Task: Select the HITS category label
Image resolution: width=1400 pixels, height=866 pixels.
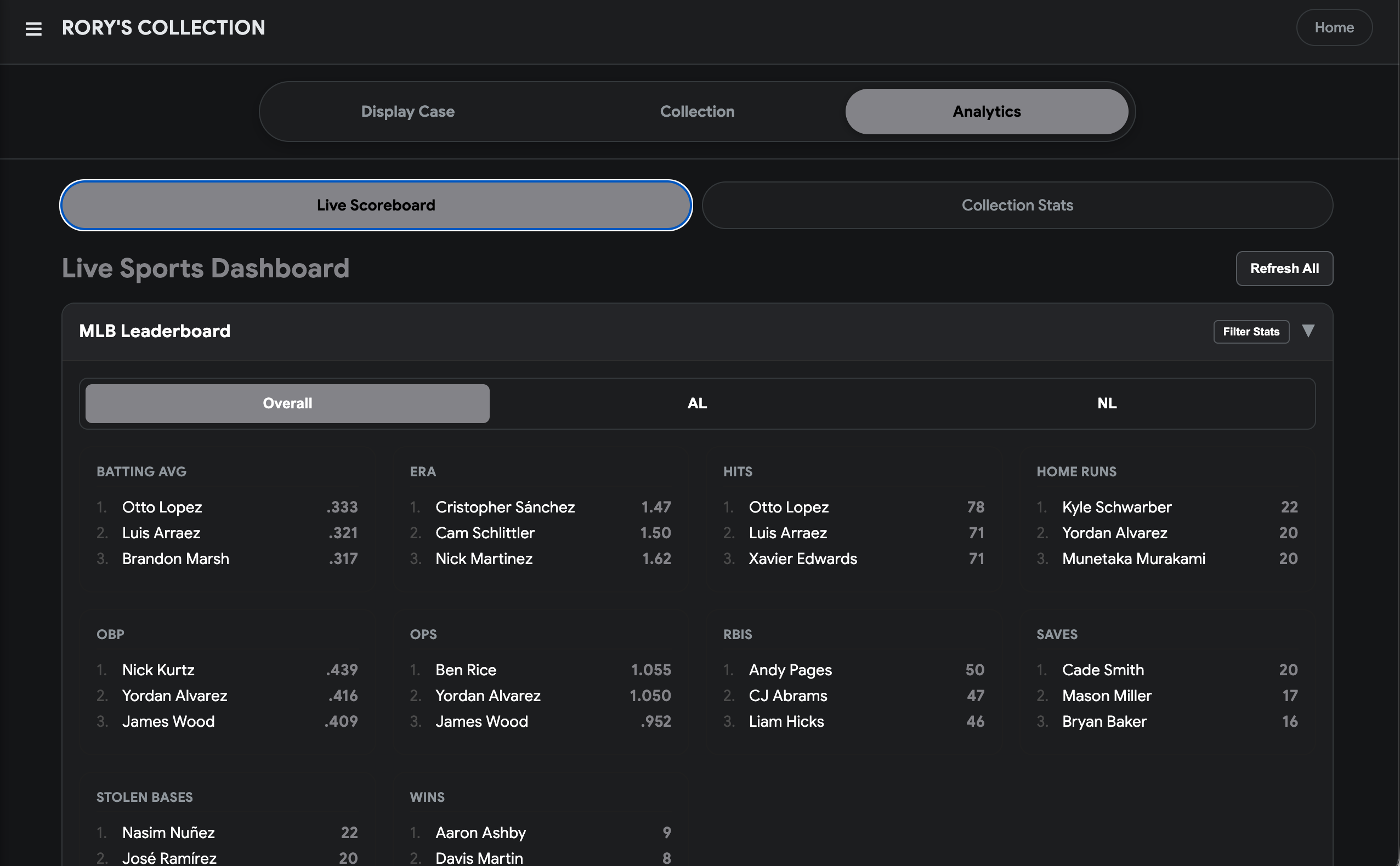Action: [x=738, y=471]
